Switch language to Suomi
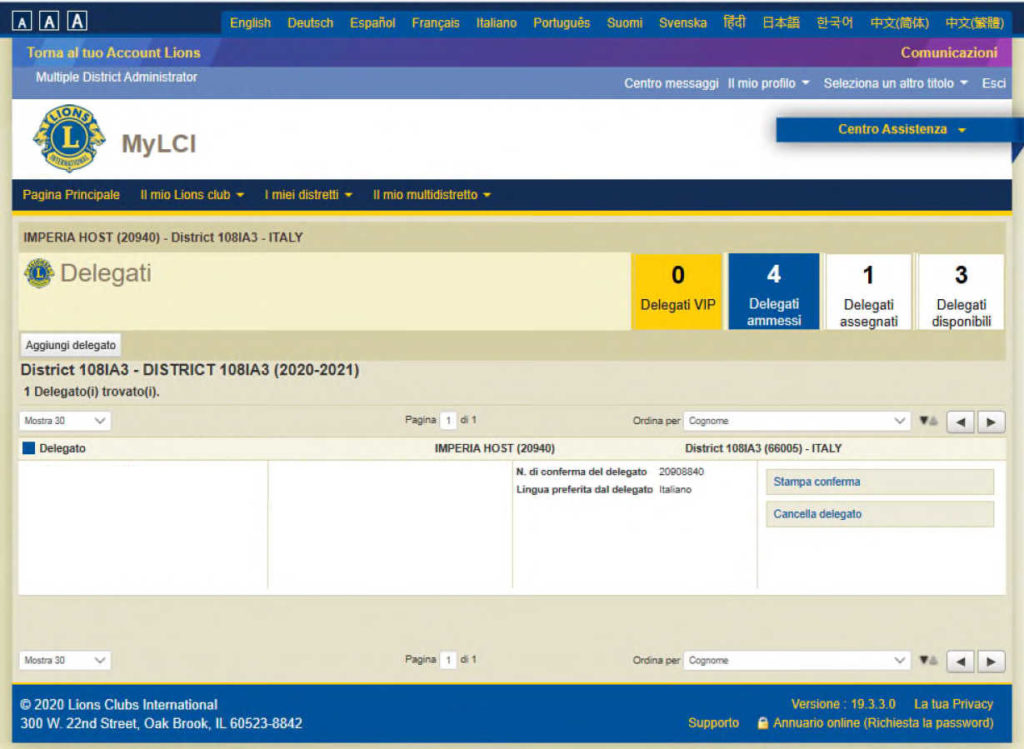 point(624,23)
